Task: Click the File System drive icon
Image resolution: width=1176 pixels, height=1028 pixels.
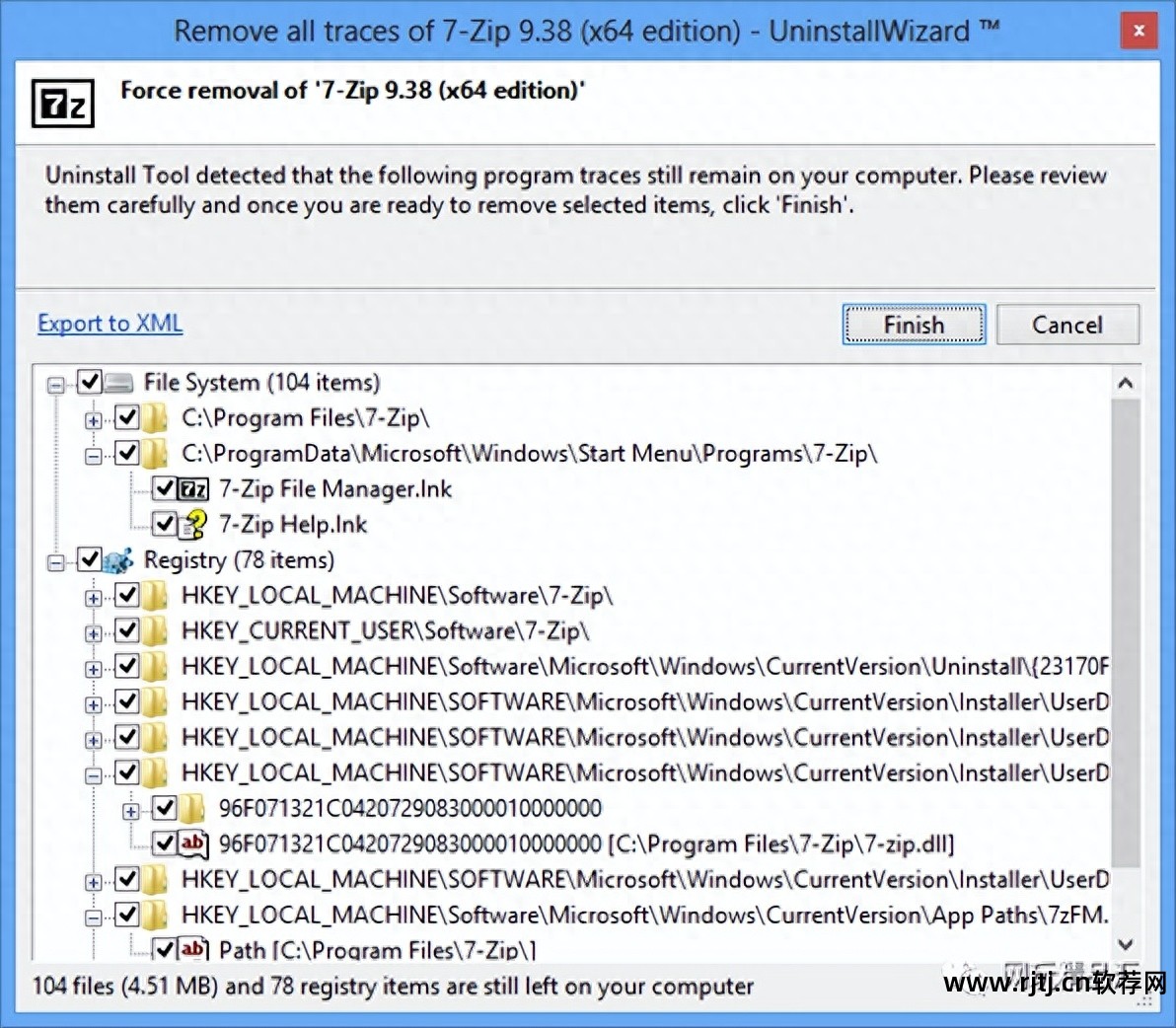Action: (x=118, y=383)
